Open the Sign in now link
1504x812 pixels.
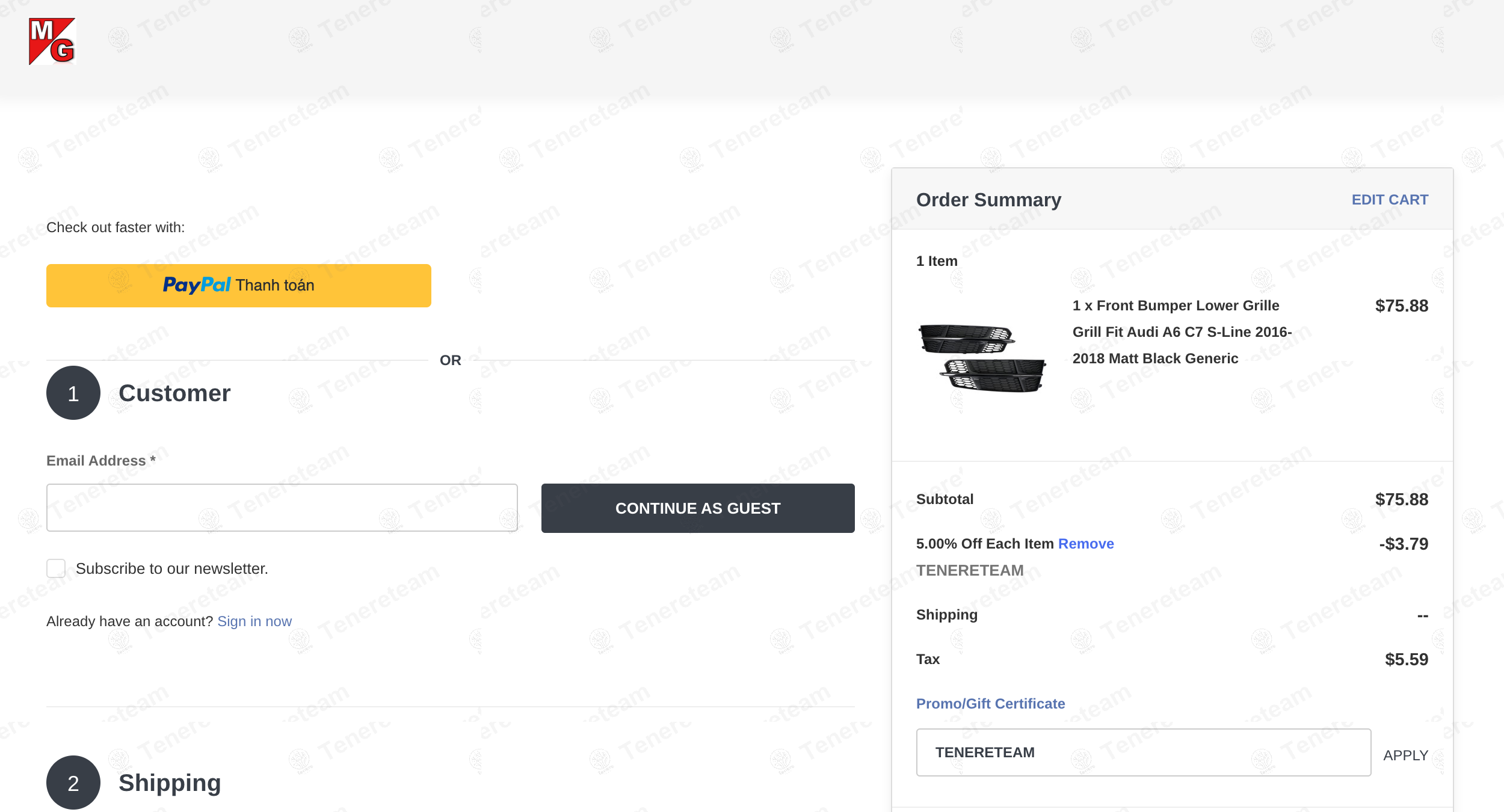pyautogui.click(x=254, y=621)
